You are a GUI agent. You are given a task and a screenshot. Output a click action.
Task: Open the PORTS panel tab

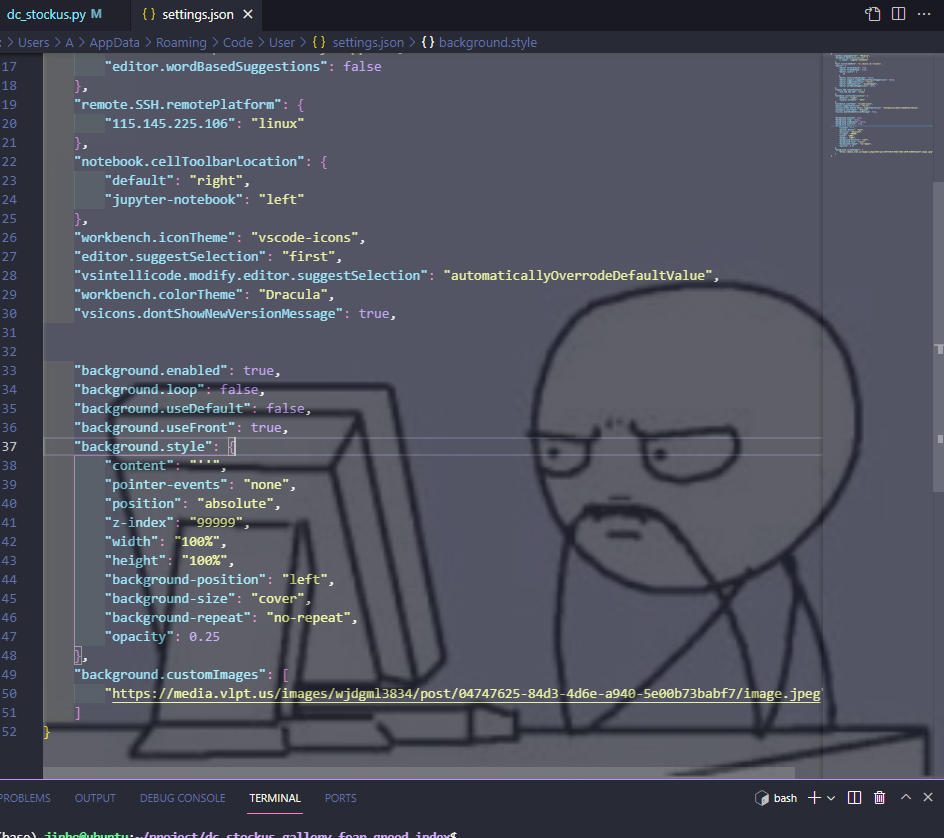[x=341, y=798]
